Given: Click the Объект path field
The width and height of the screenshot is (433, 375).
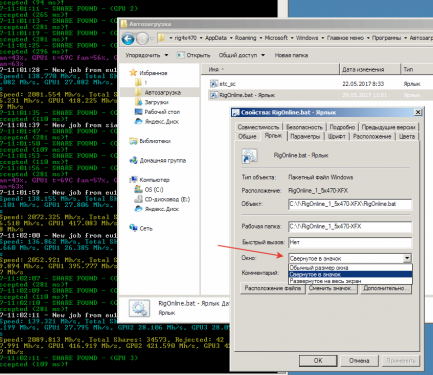Looking at the screenshot, I should 350,204.
